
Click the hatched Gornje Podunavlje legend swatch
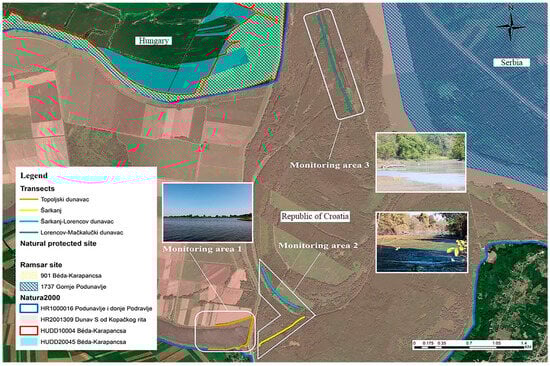pos(29,286)
